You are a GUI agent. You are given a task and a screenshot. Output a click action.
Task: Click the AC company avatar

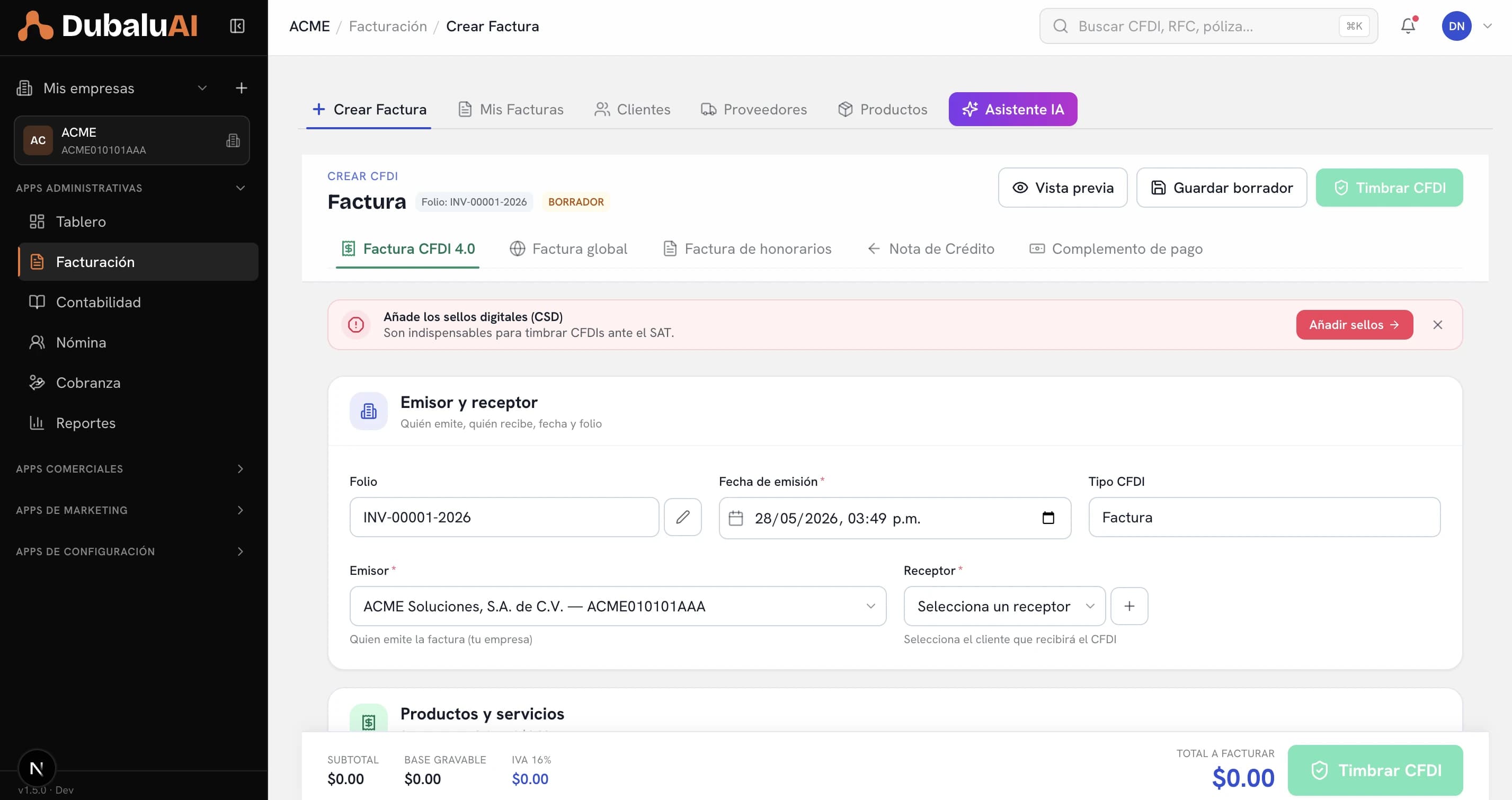38,140
